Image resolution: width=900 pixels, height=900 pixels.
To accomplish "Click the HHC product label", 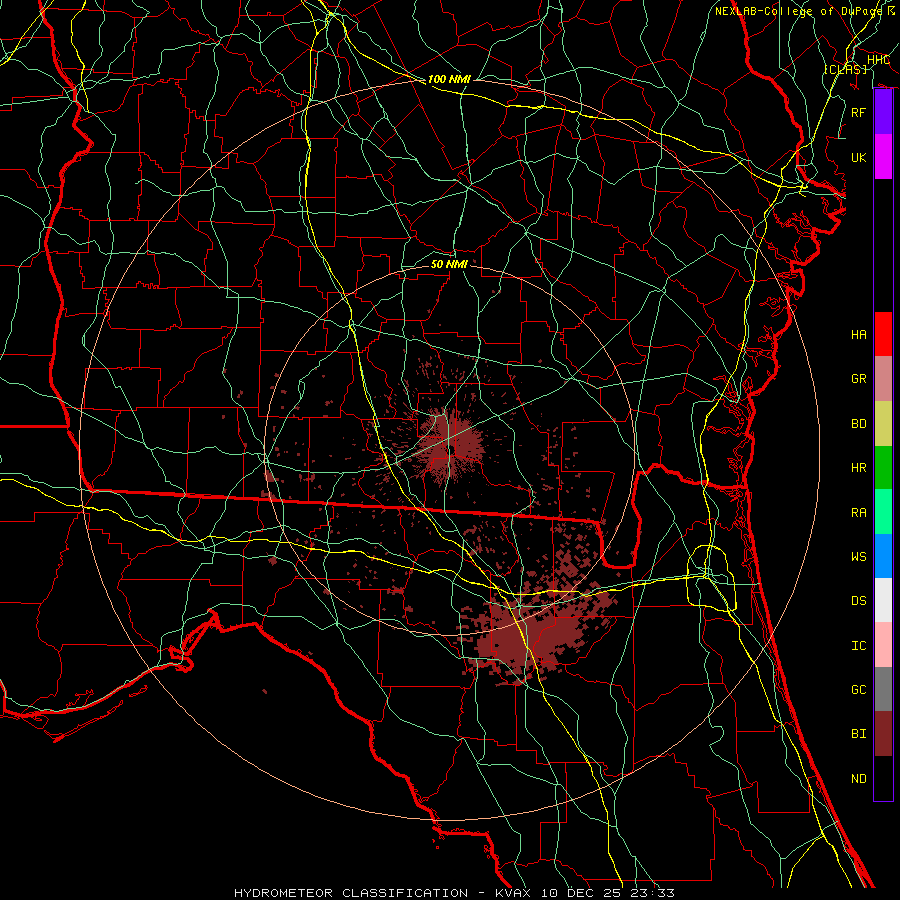I will pyautogui.click(x=878, y=60).
